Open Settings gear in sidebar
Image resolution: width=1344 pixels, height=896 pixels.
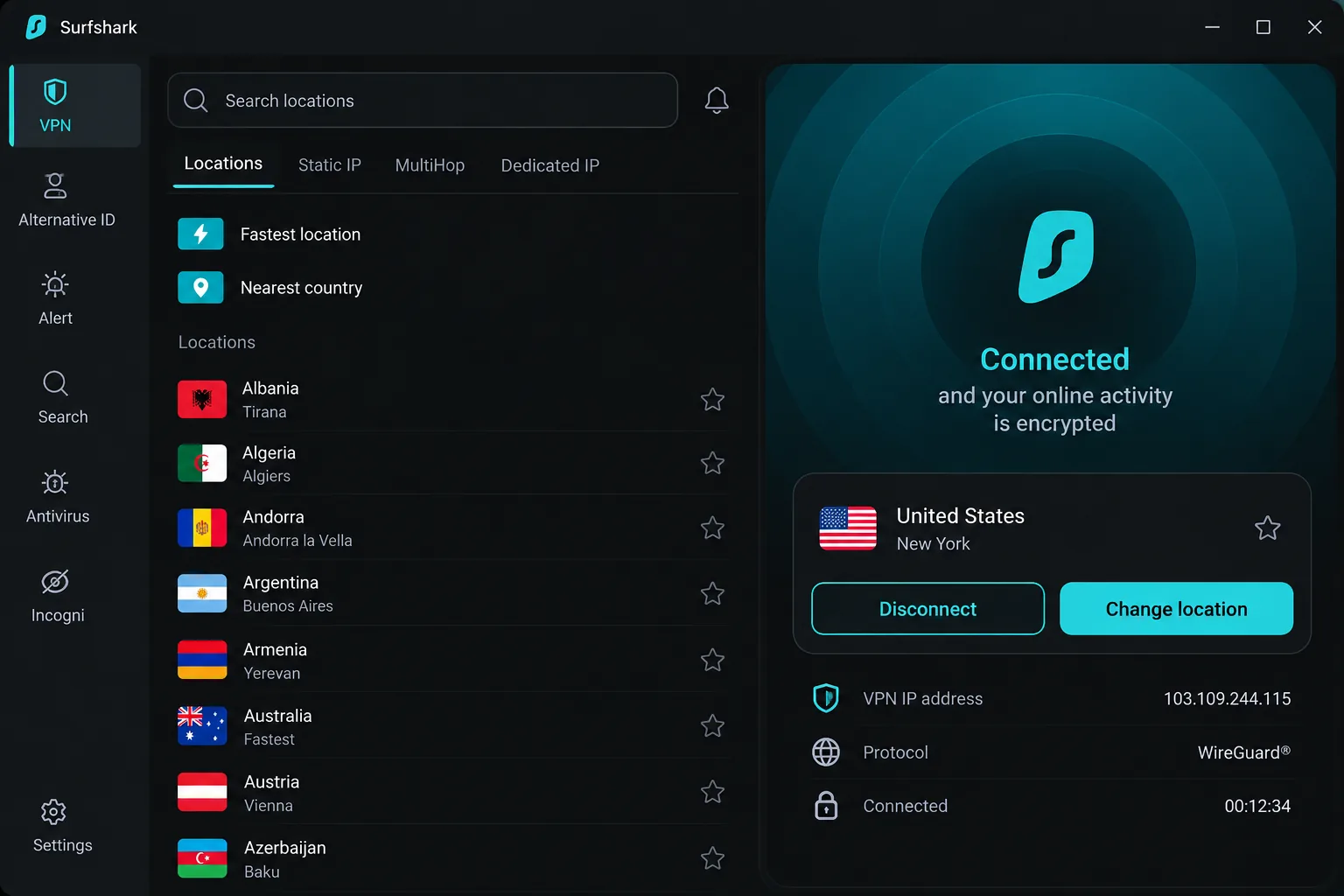click(62, 826)
